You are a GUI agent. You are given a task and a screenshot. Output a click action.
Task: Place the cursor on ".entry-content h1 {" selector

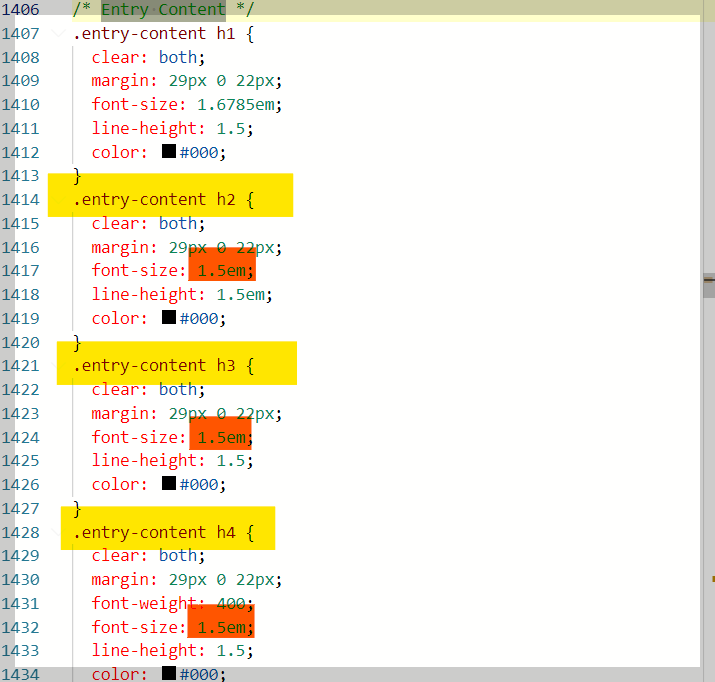[x=163, y=34]
